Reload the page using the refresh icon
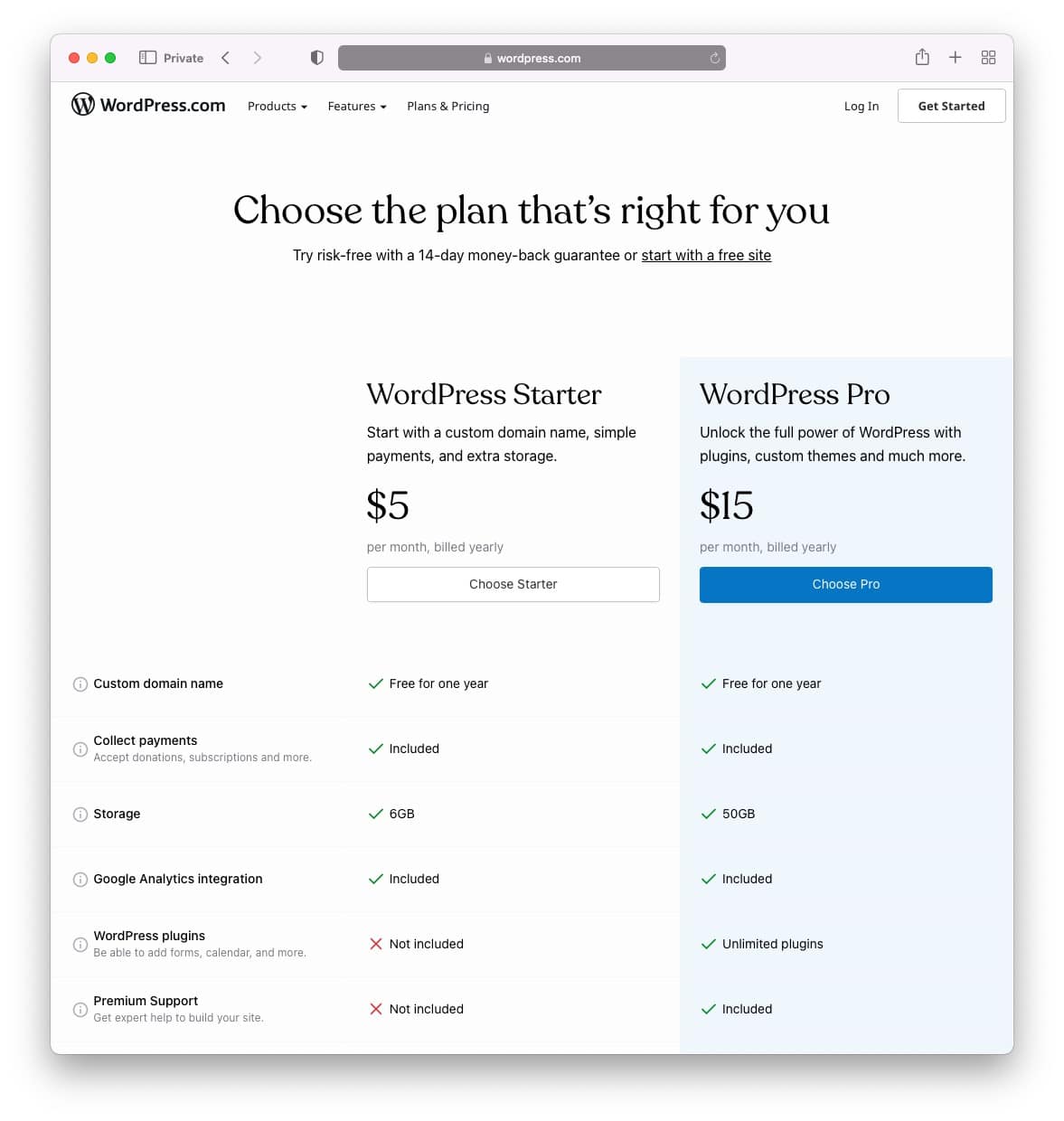 (x=713, y=57)
